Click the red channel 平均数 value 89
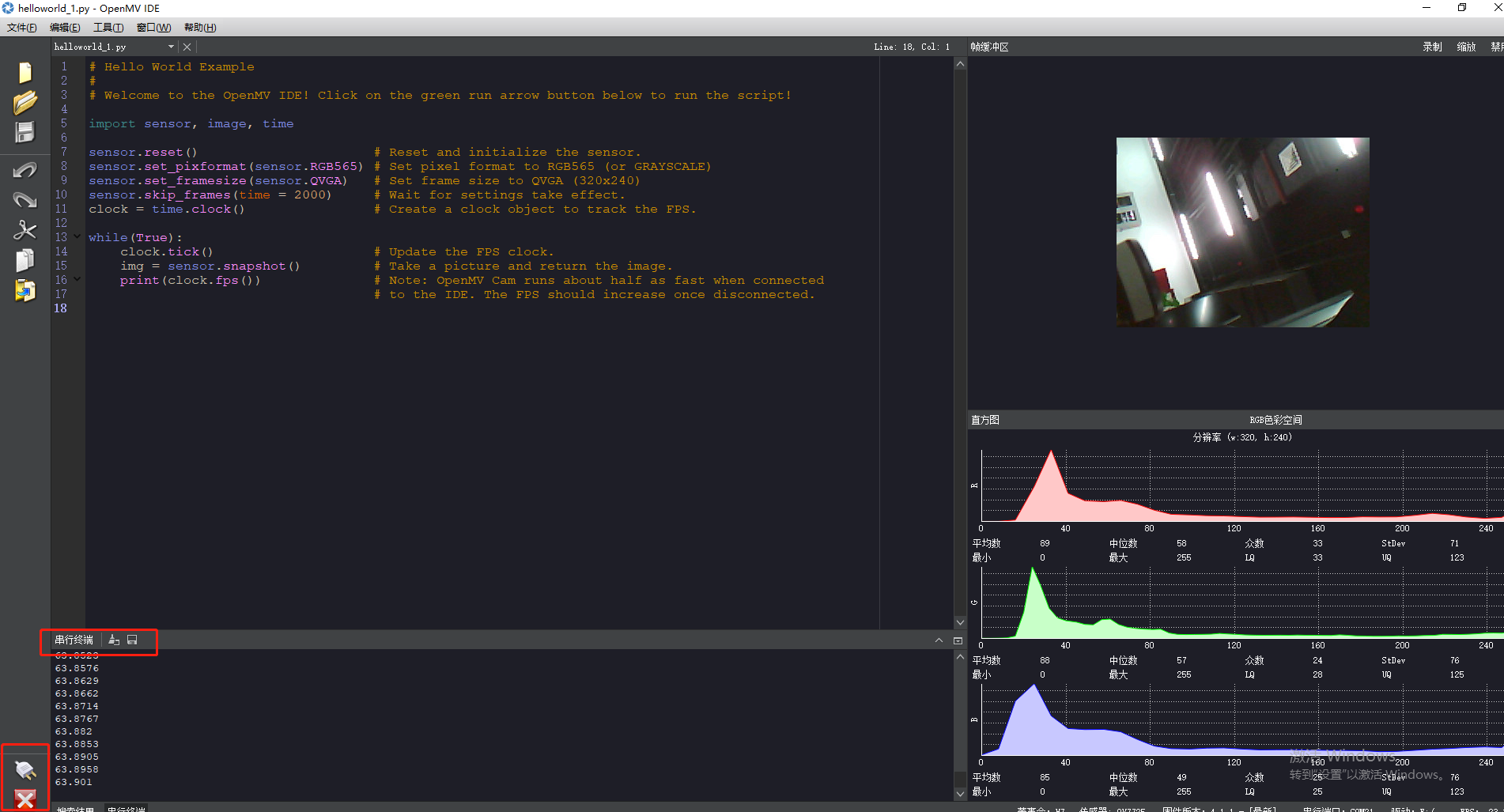1504x812 pixels. coord(1045,543)
